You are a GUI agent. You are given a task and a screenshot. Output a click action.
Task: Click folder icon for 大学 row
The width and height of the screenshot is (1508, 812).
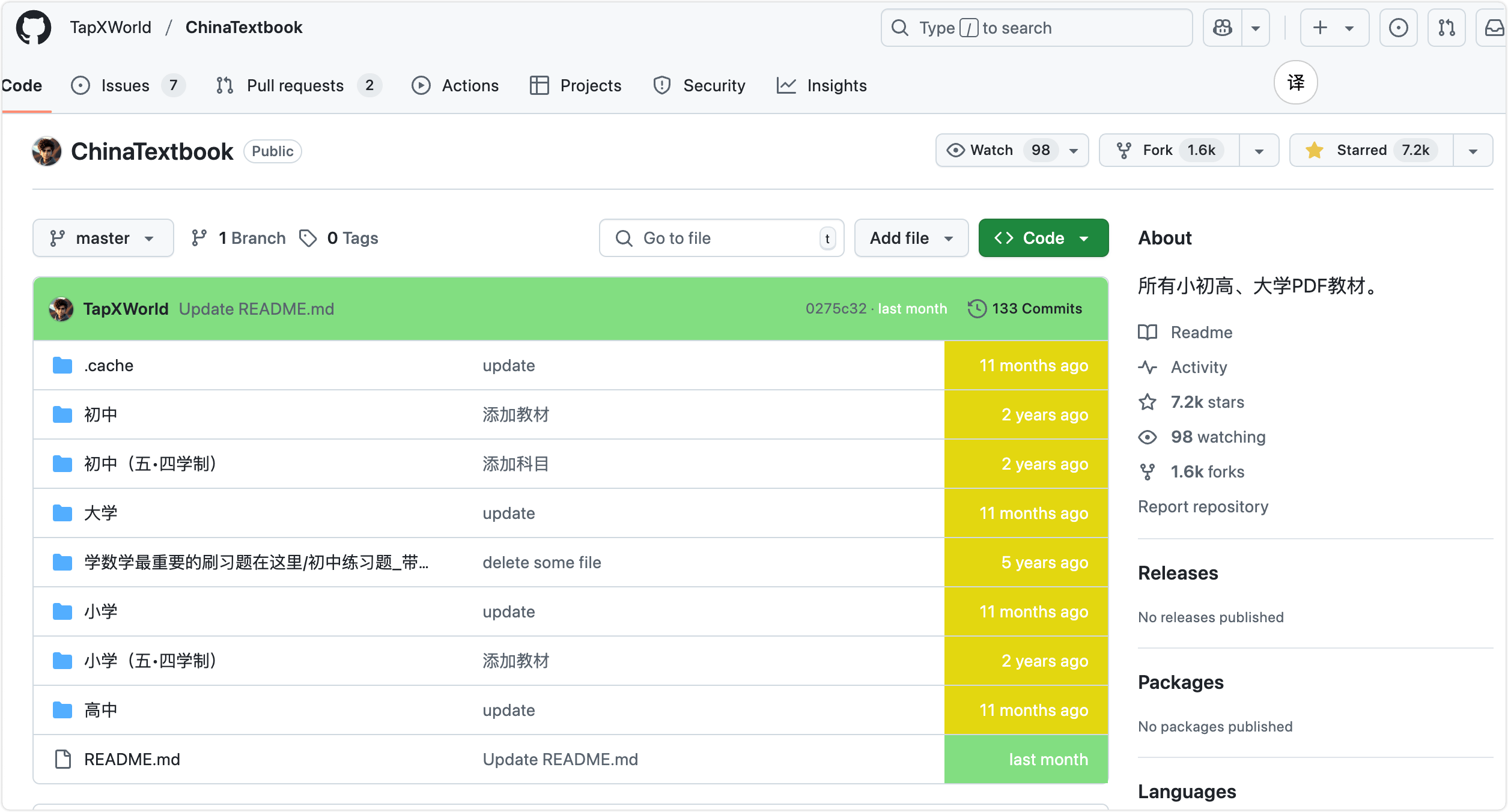point(62,513)
